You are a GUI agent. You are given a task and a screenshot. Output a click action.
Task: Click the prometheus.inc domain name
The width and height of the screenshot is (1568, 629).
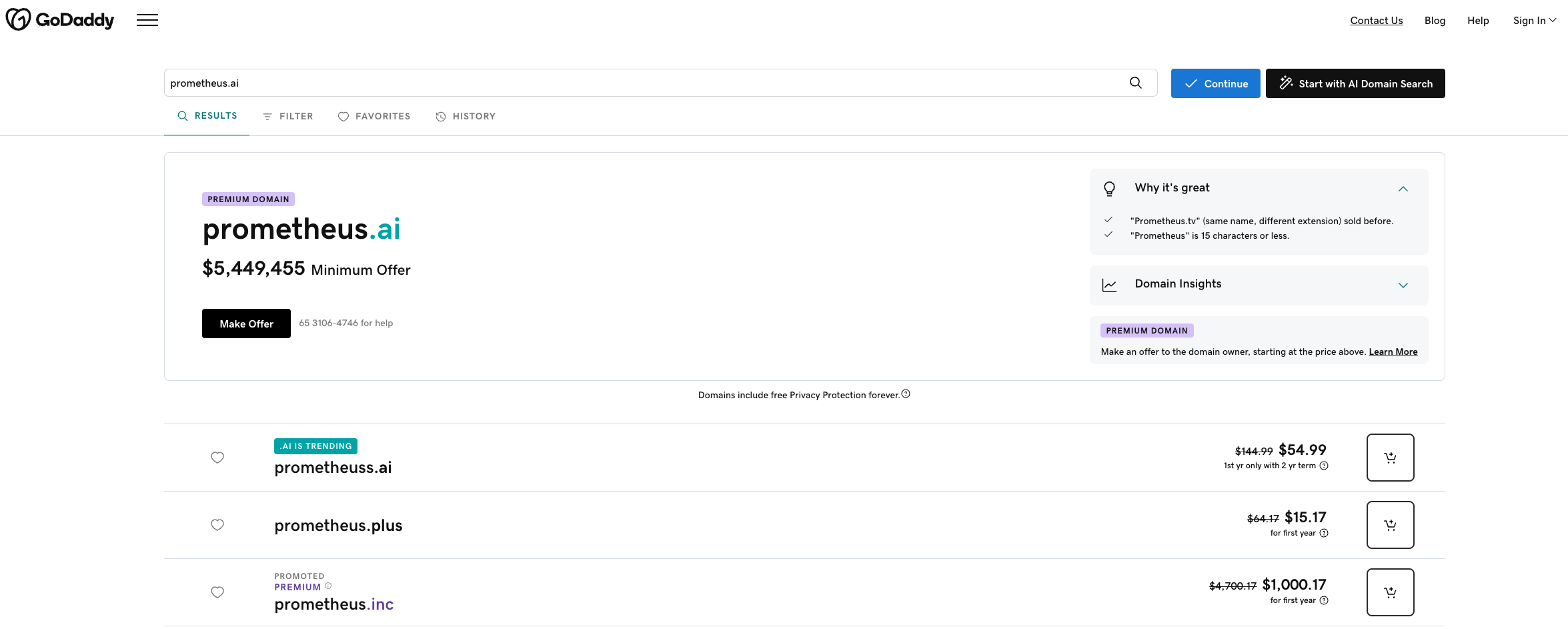coord(333,604)
